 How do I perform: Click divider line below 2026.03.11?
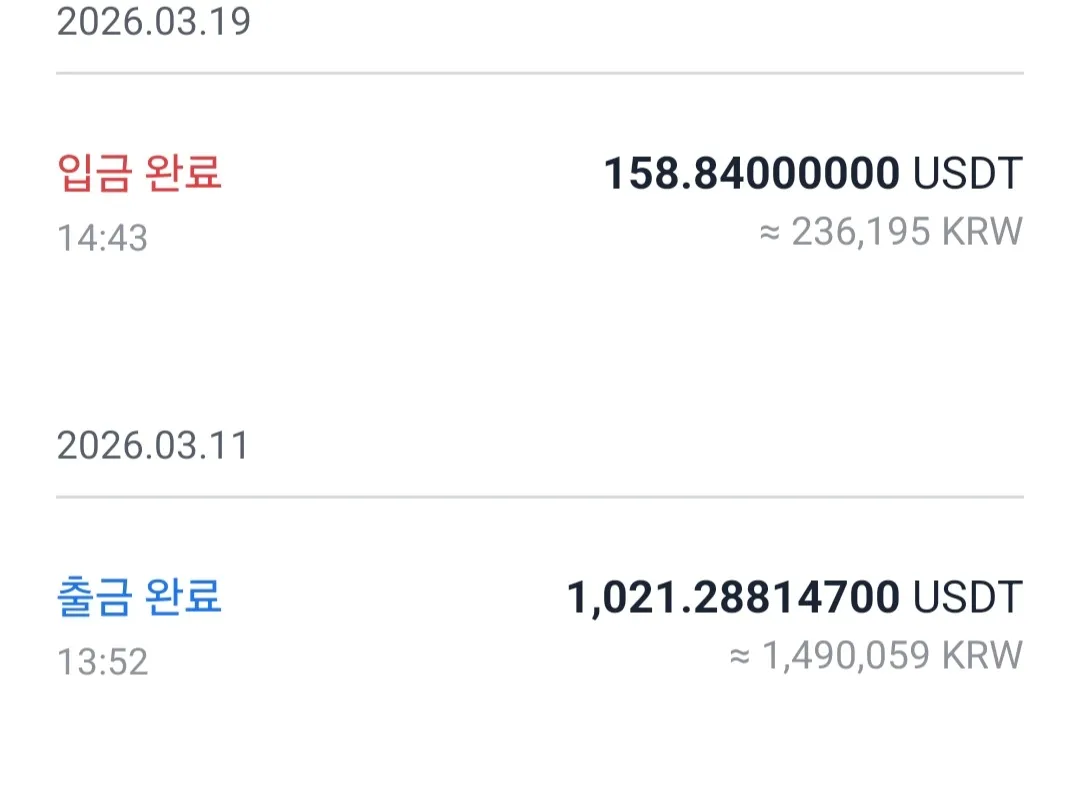coord(540,497)
